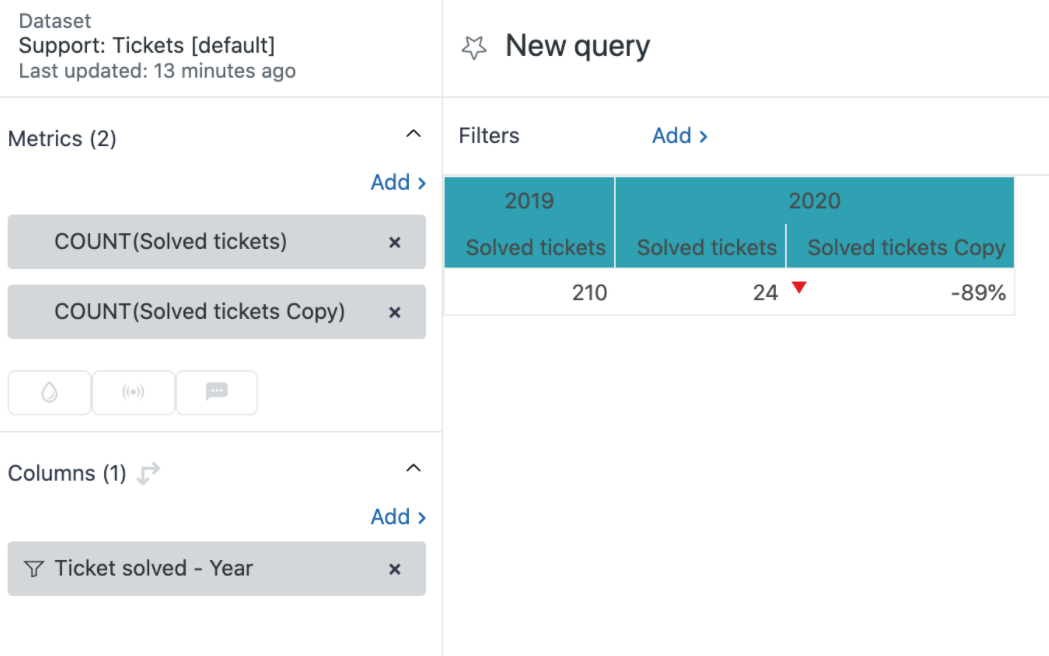
Task: Select the Solved tickets Copy column header
Action: (x=905, y=248)
